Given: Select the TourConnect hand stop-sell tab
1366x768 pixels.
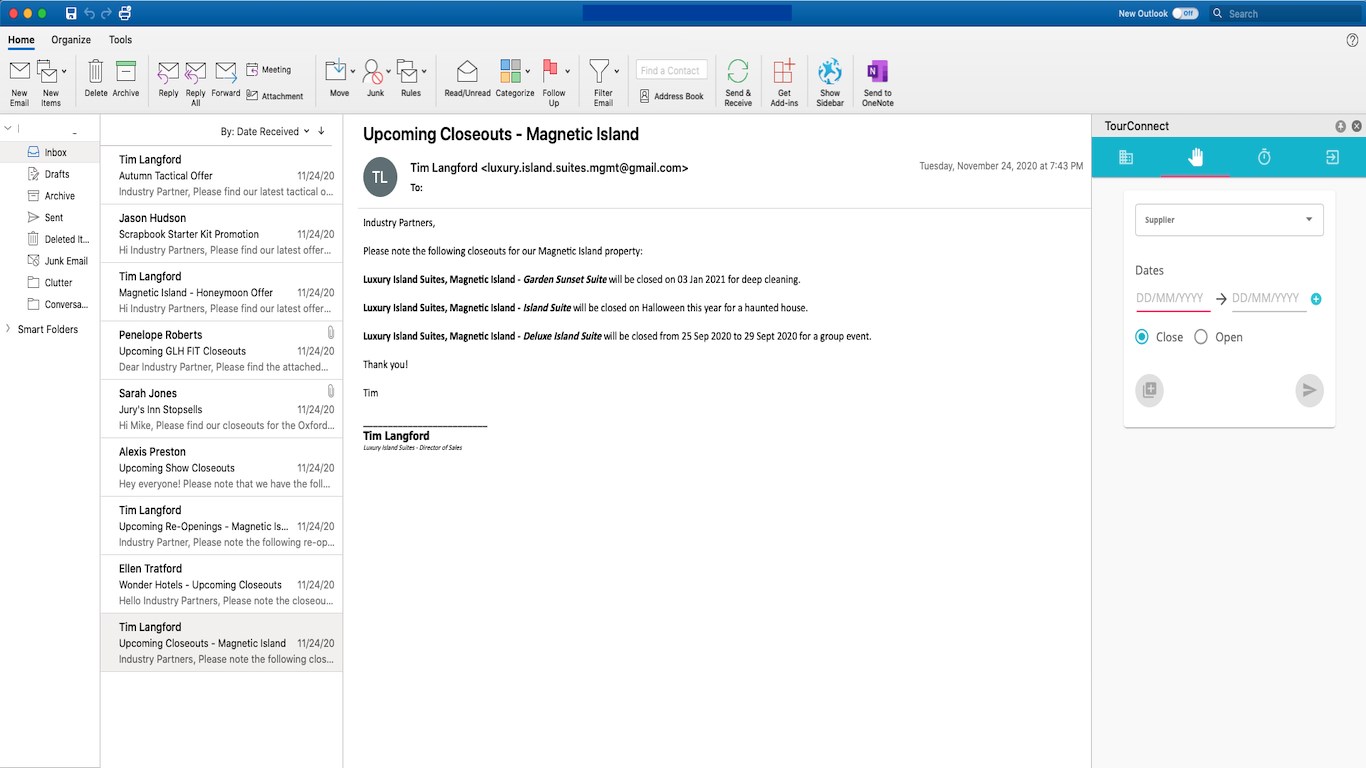Looking at the screenshot, I should pyautogui.click(x=1195, y=157).
